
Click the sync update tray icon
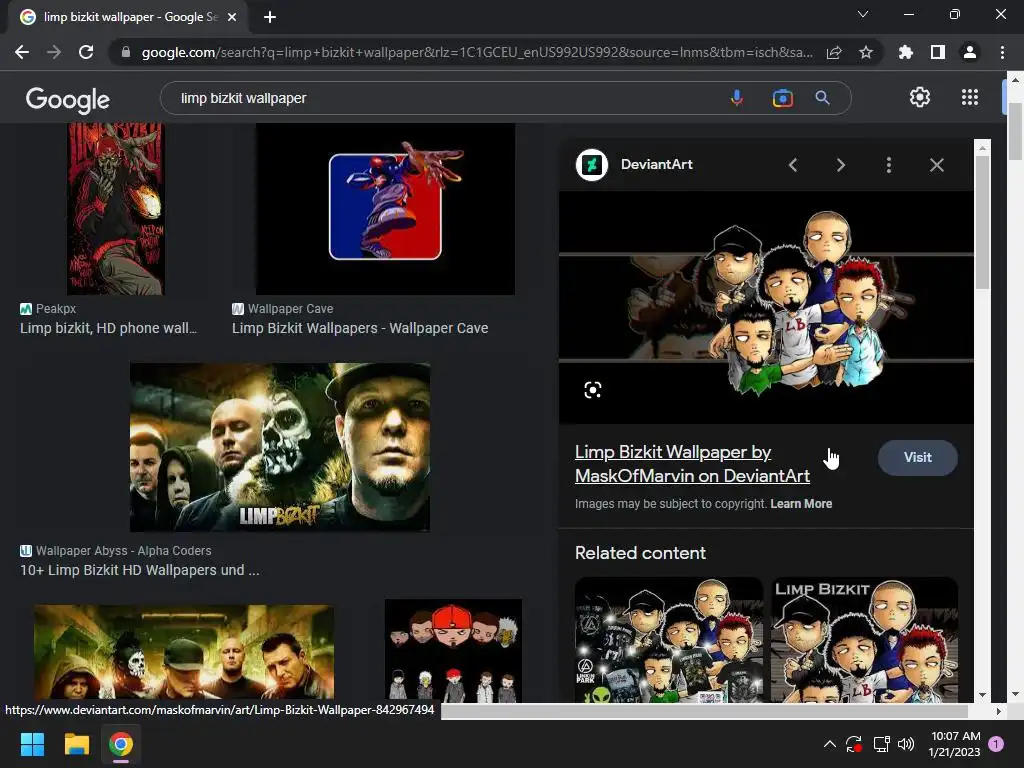click(x=854, y=744)
